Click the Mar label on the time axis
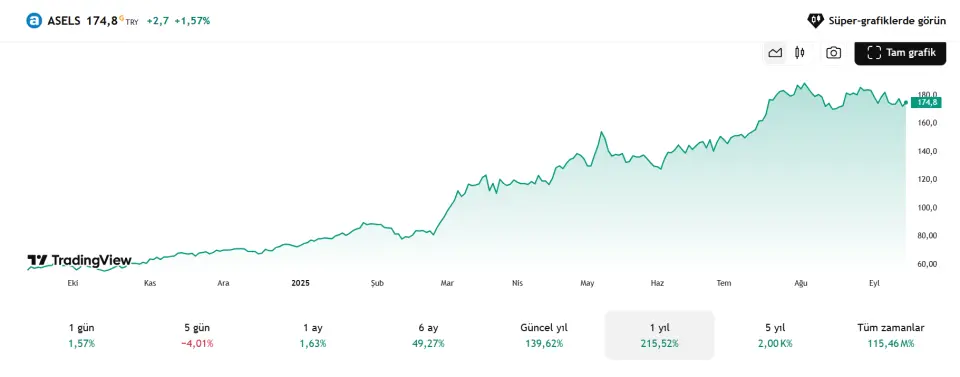 coord(448,283)
